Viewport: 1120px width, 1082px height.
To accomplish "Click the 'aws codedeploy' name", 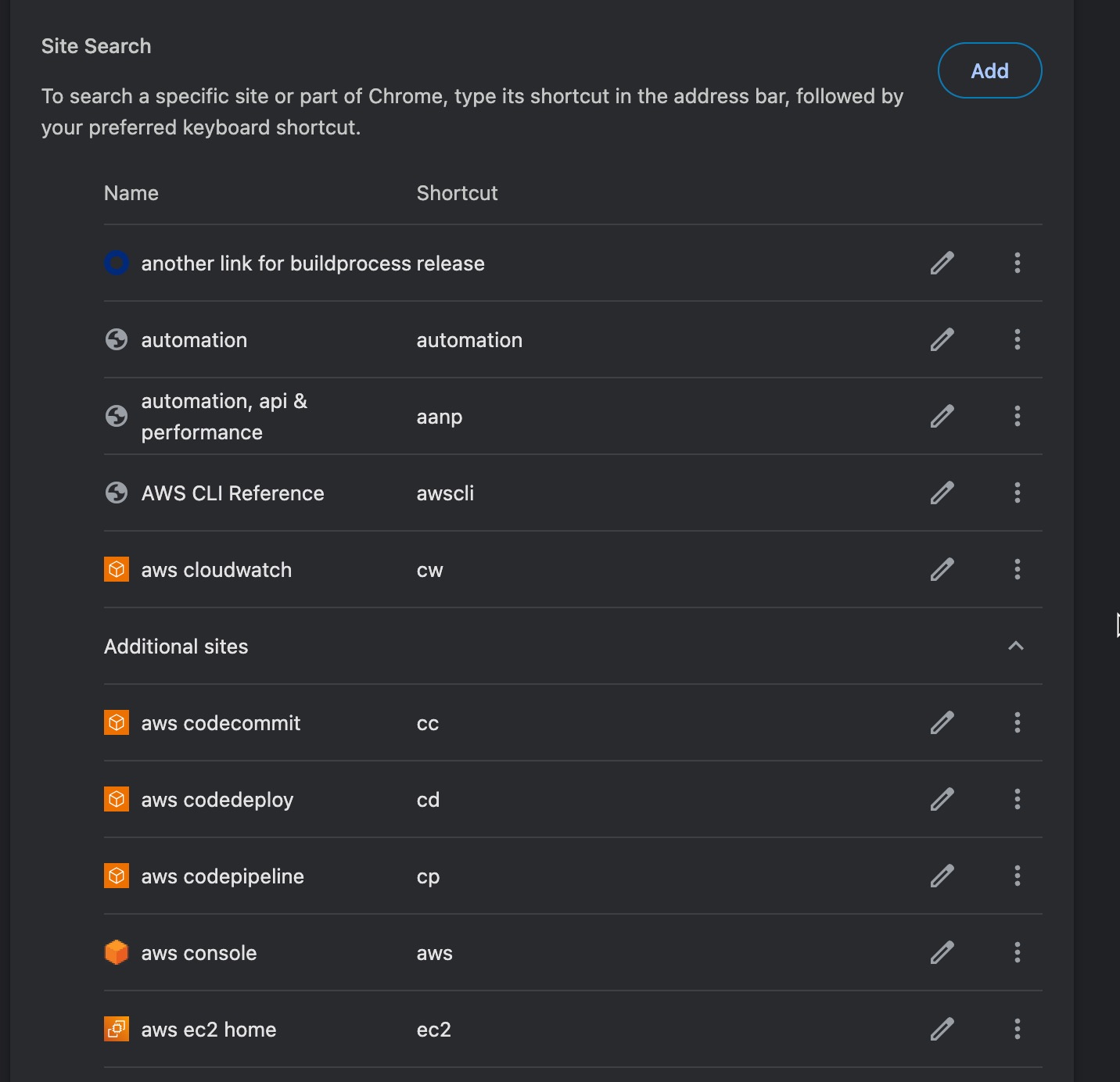I will coord(217,801).
